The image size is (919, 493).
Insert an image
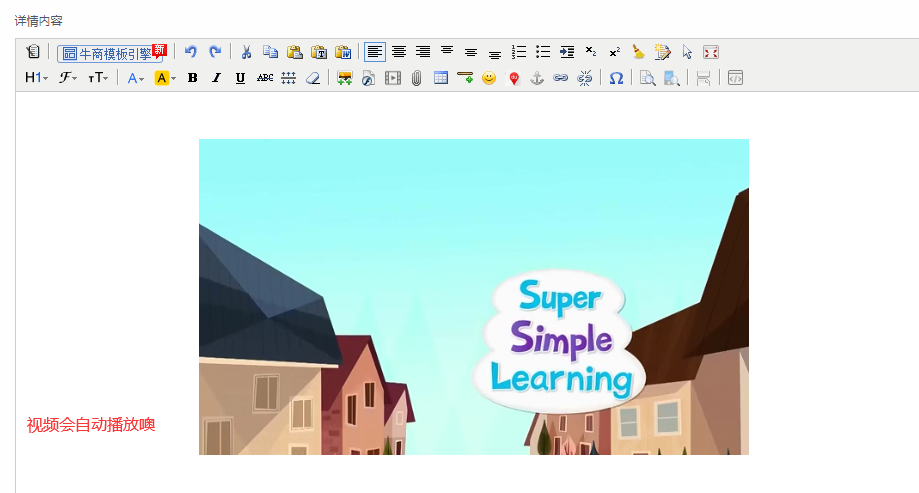pyautogui.click(x=345, y=78)
